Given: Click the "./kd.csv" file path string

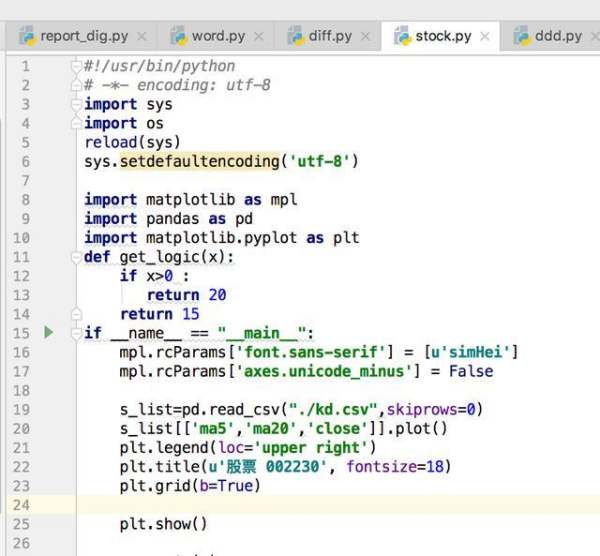Looking at the screenshot, I should [x=333, y=409].
